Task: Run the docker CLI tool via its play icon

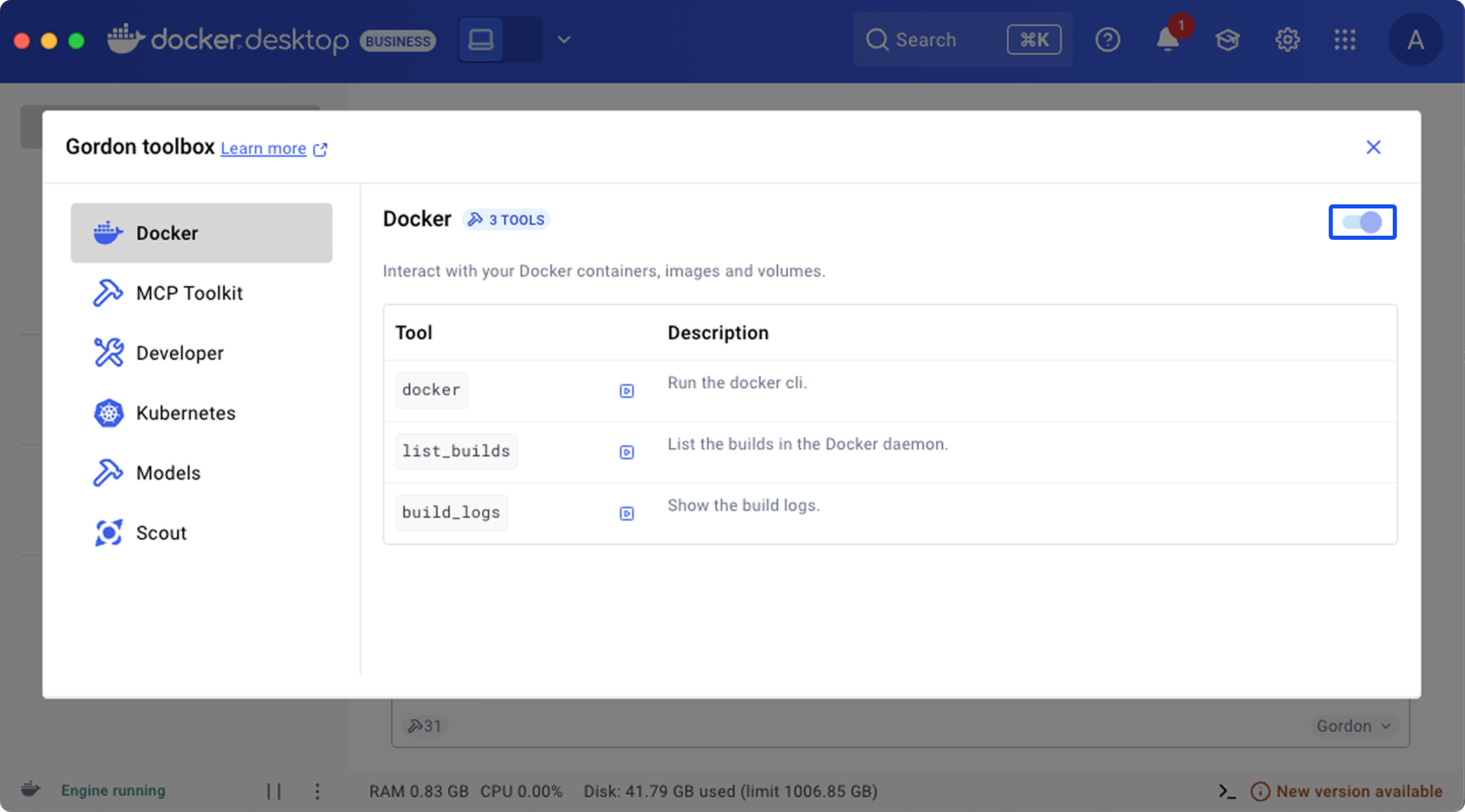Action: (x=626, y=390)
